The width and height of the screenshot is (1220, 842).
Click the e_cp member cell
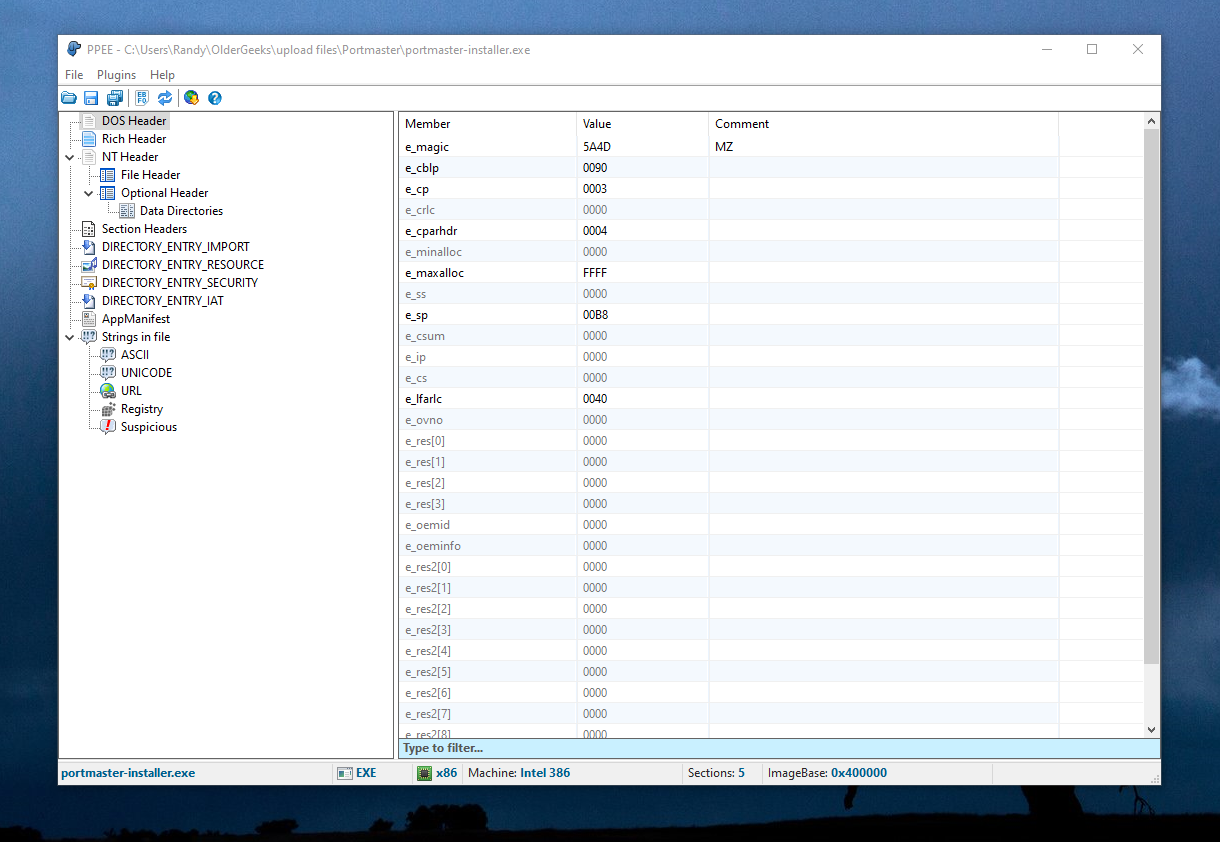point(488,189)
